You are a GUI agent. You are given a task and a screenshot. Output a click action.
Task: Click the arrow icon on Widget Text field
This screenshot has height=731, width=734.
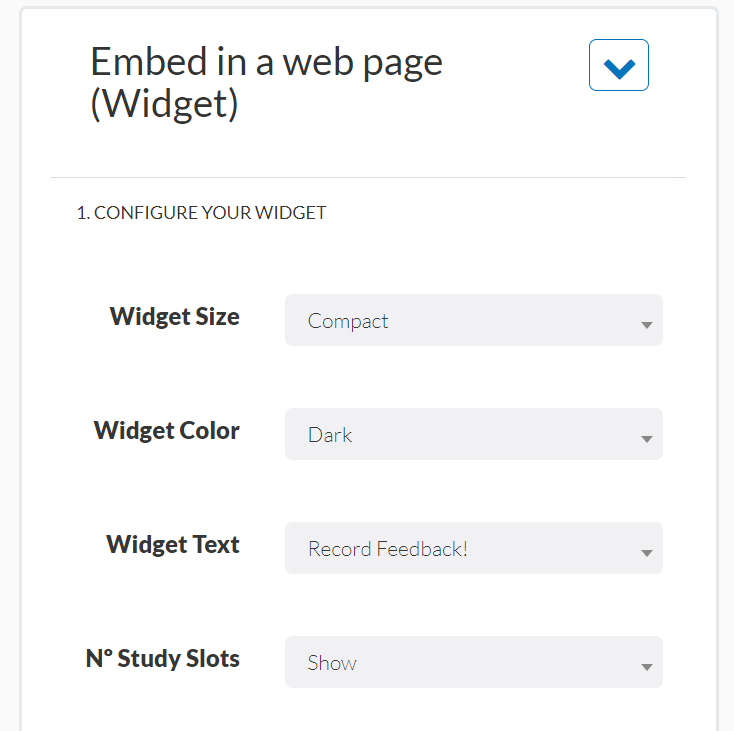(646, 553)
